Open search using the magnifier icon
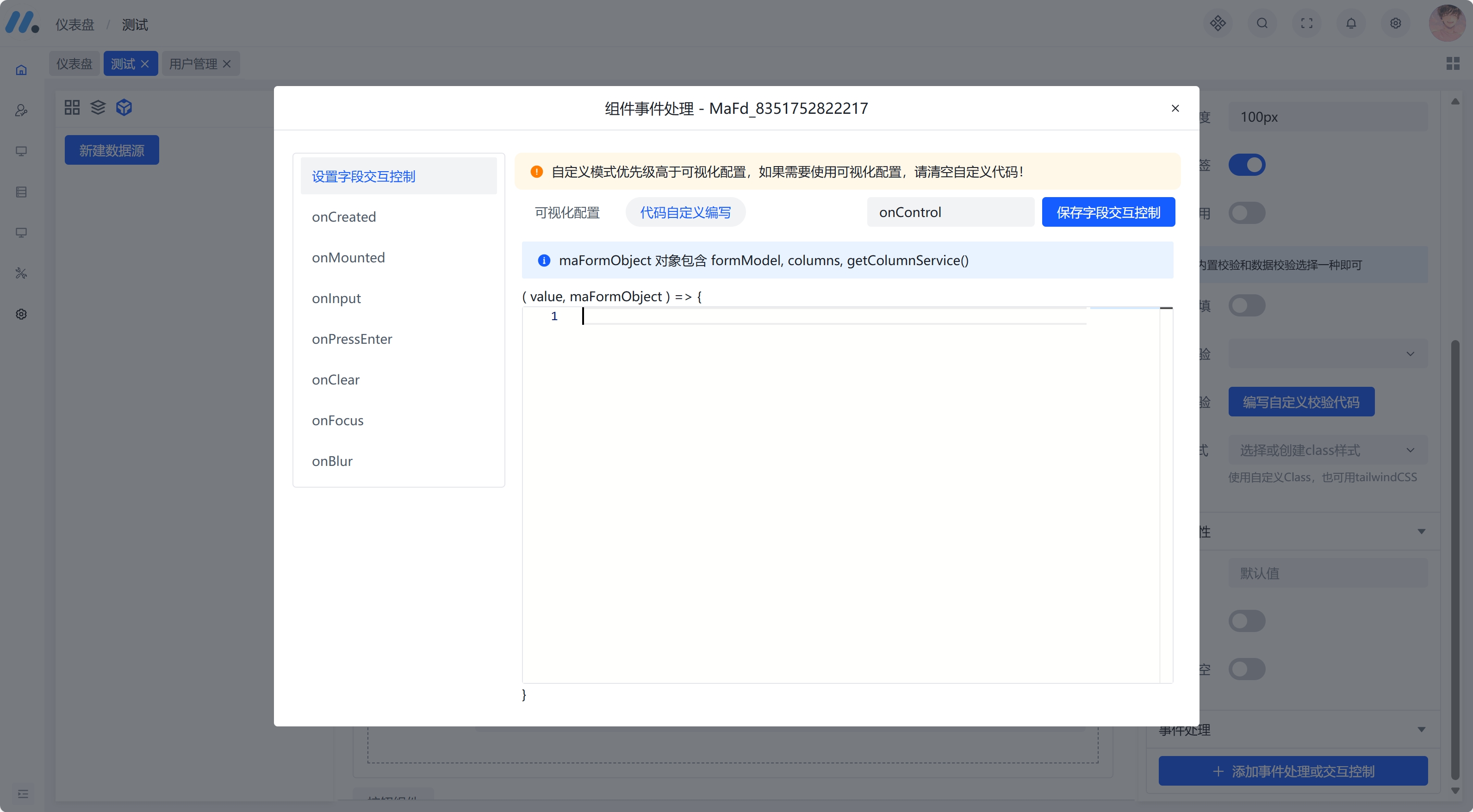This screenshot has width=1473, height=812. click(x=1262, y=24)
